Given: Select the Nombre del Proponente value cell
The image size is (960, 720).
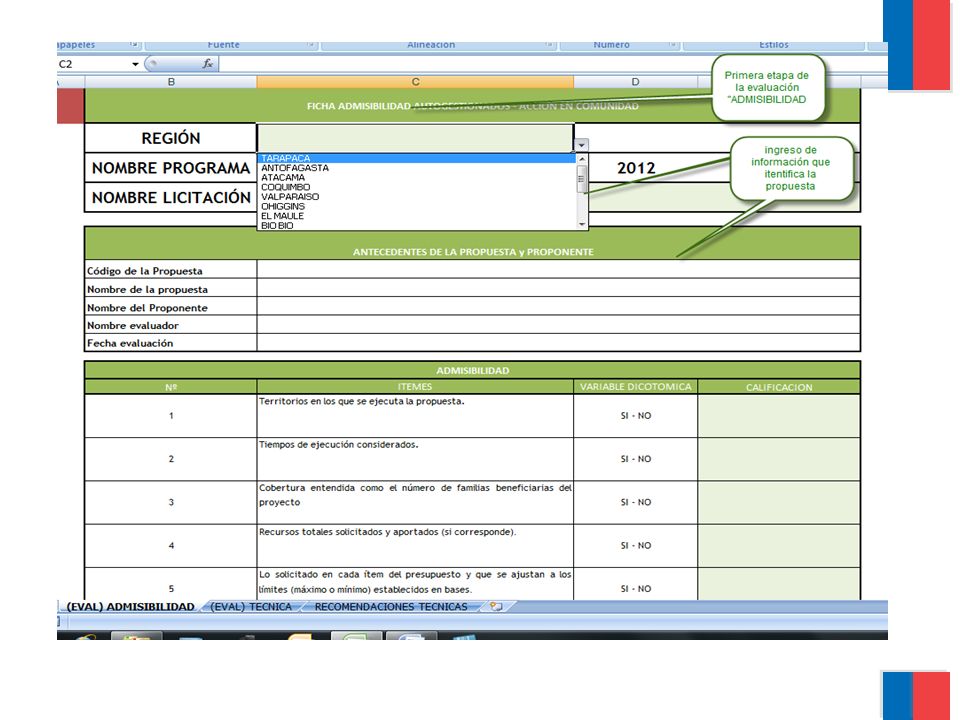Looking at the screenshot, I should pyautogui.click(x=558, y=306).
